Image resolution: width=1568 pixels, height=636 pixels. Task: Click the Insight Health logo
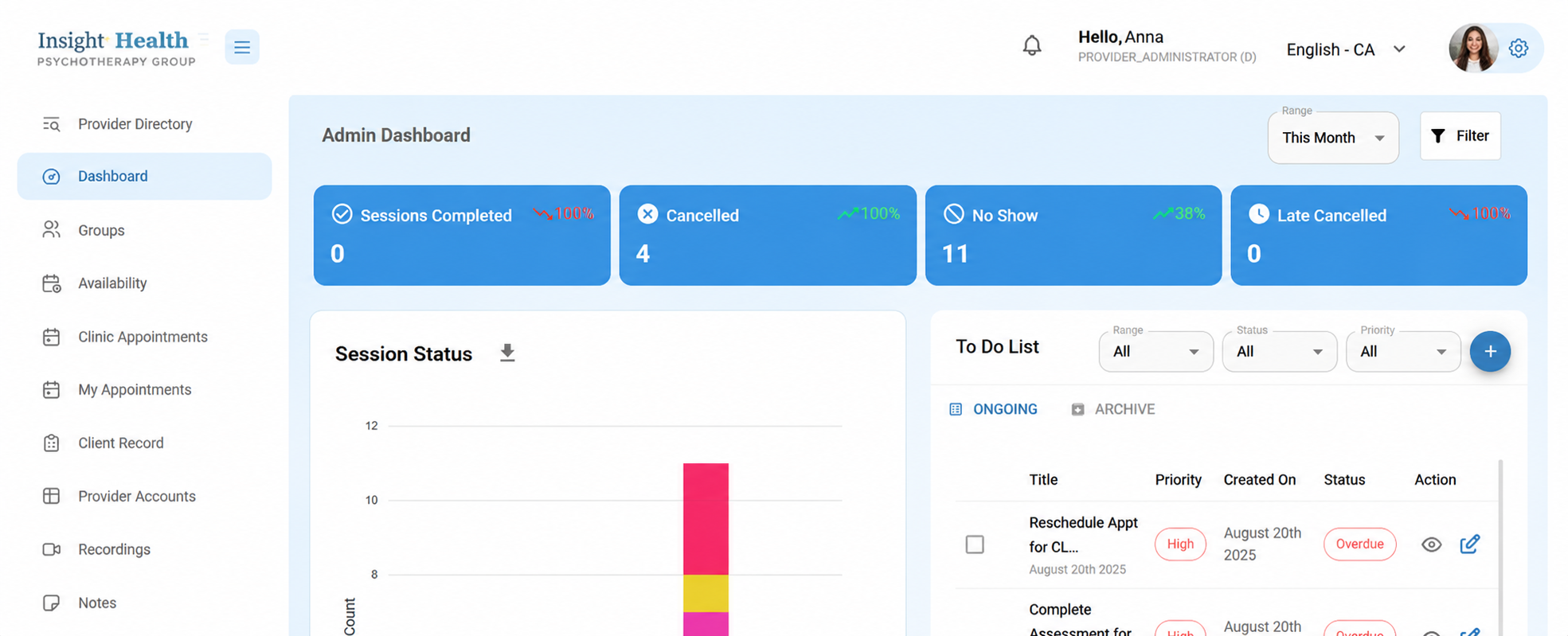pyautogui.click(x=116, y=48)
